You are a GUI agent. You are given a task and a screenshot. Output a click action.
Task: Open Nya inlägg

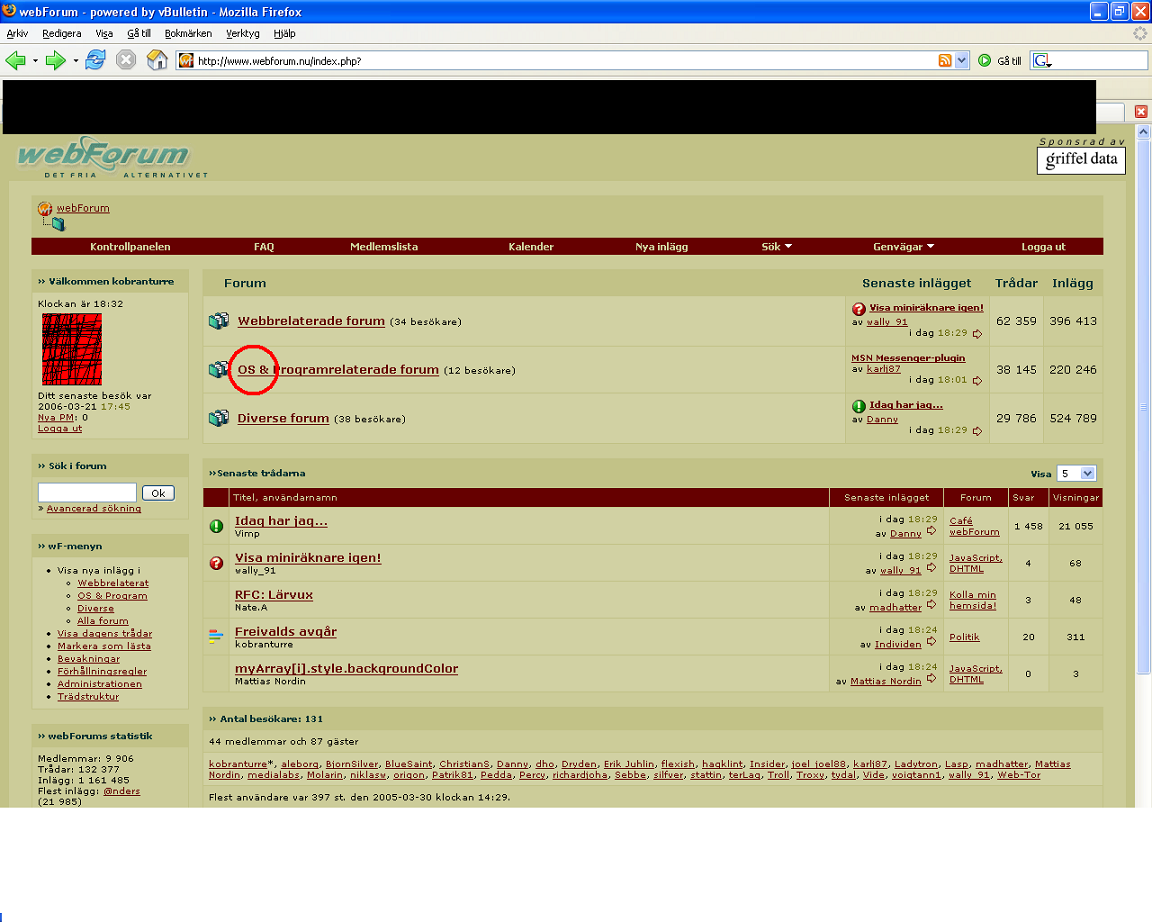click(x=661, y=247)
